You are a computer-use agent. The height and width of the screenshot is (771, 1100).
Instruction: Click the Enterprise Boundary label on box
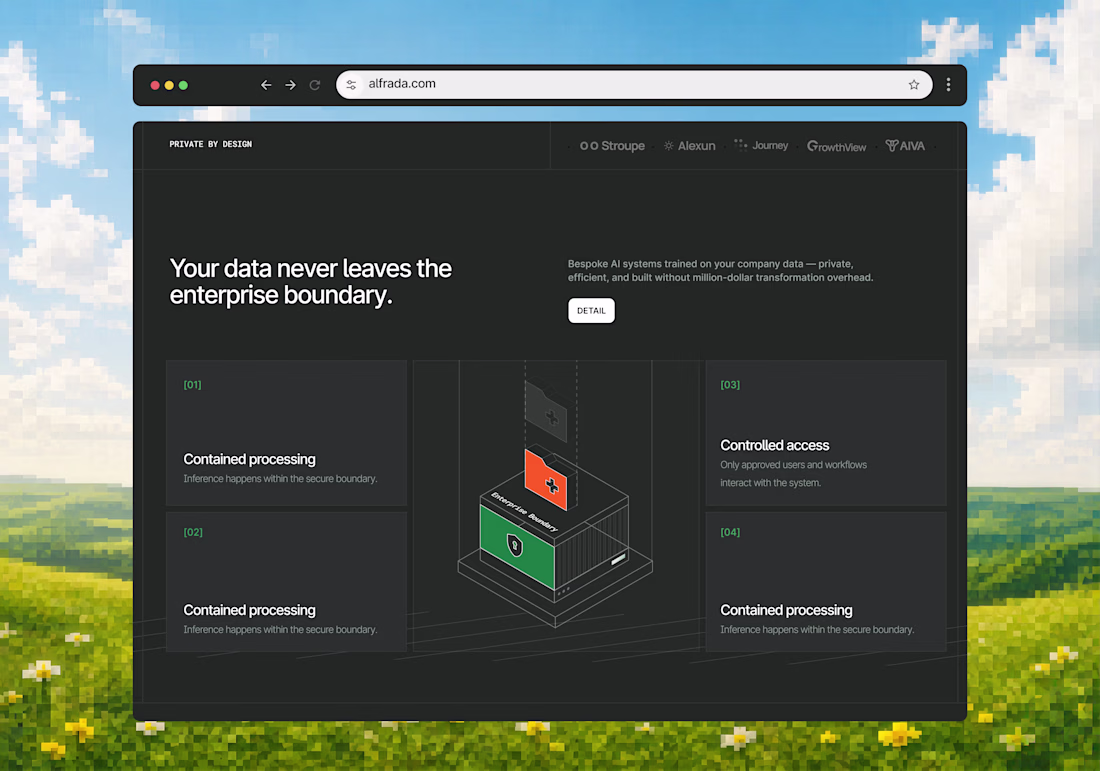pos(525,511)
